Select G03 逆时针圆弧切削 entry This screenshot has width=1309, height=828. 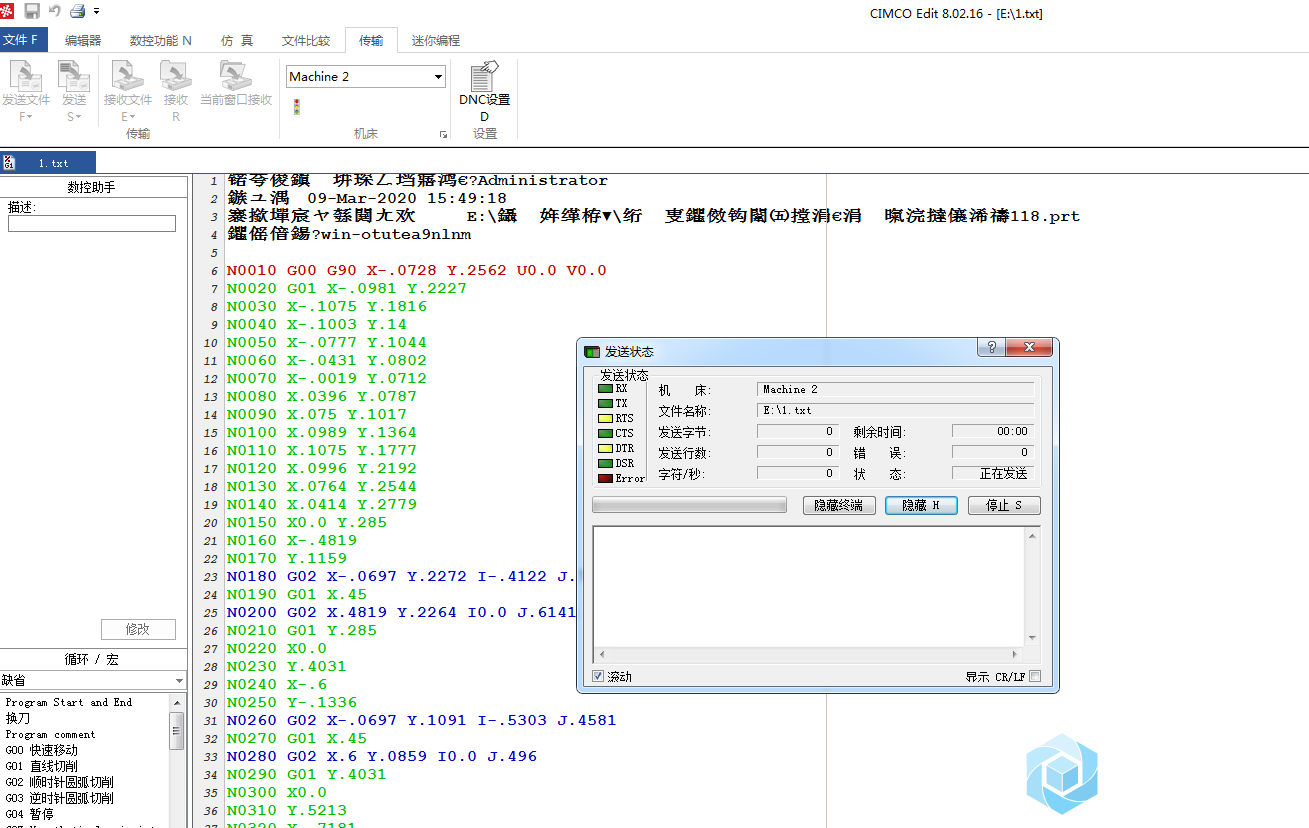(x=59, y=798)
